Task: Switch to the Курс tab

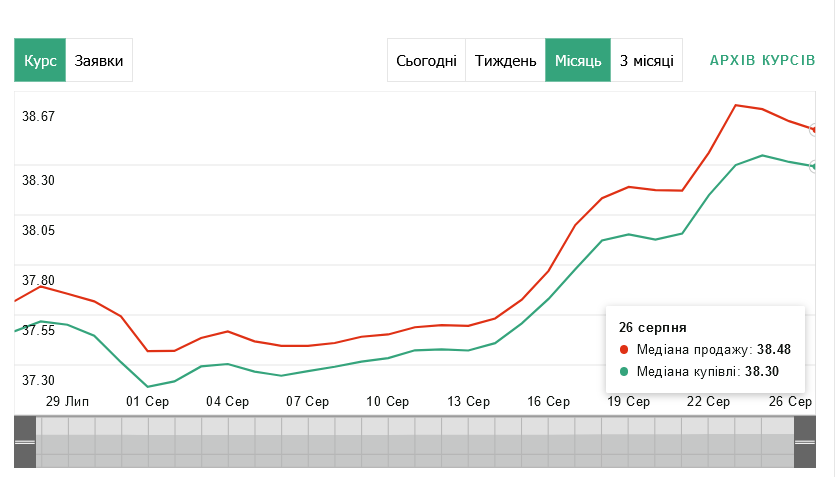Action: coord(40,61)
